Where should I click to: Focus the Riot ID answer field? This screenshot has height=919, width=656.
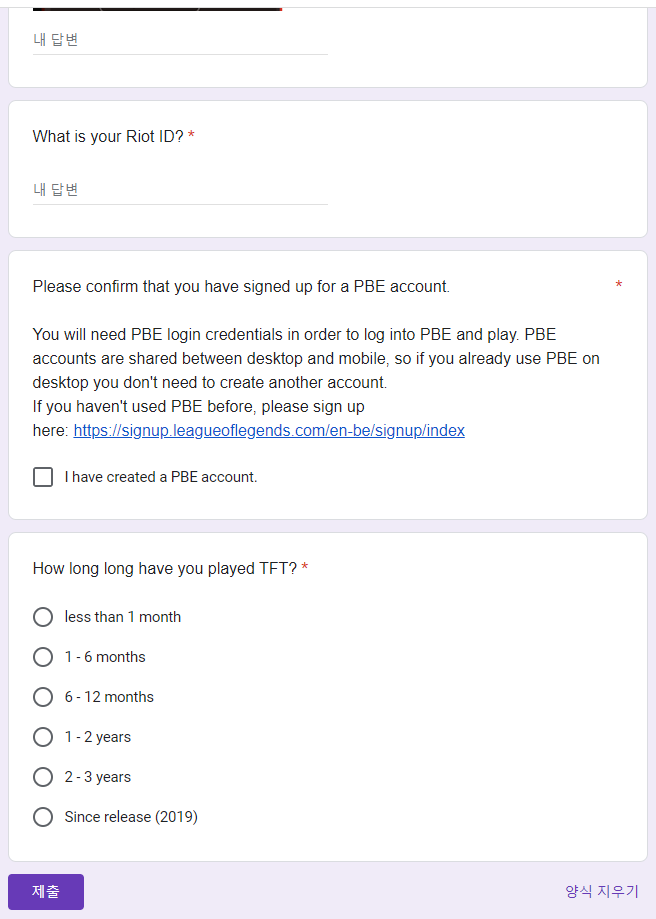pyautogui.click(x=180, y=190)
